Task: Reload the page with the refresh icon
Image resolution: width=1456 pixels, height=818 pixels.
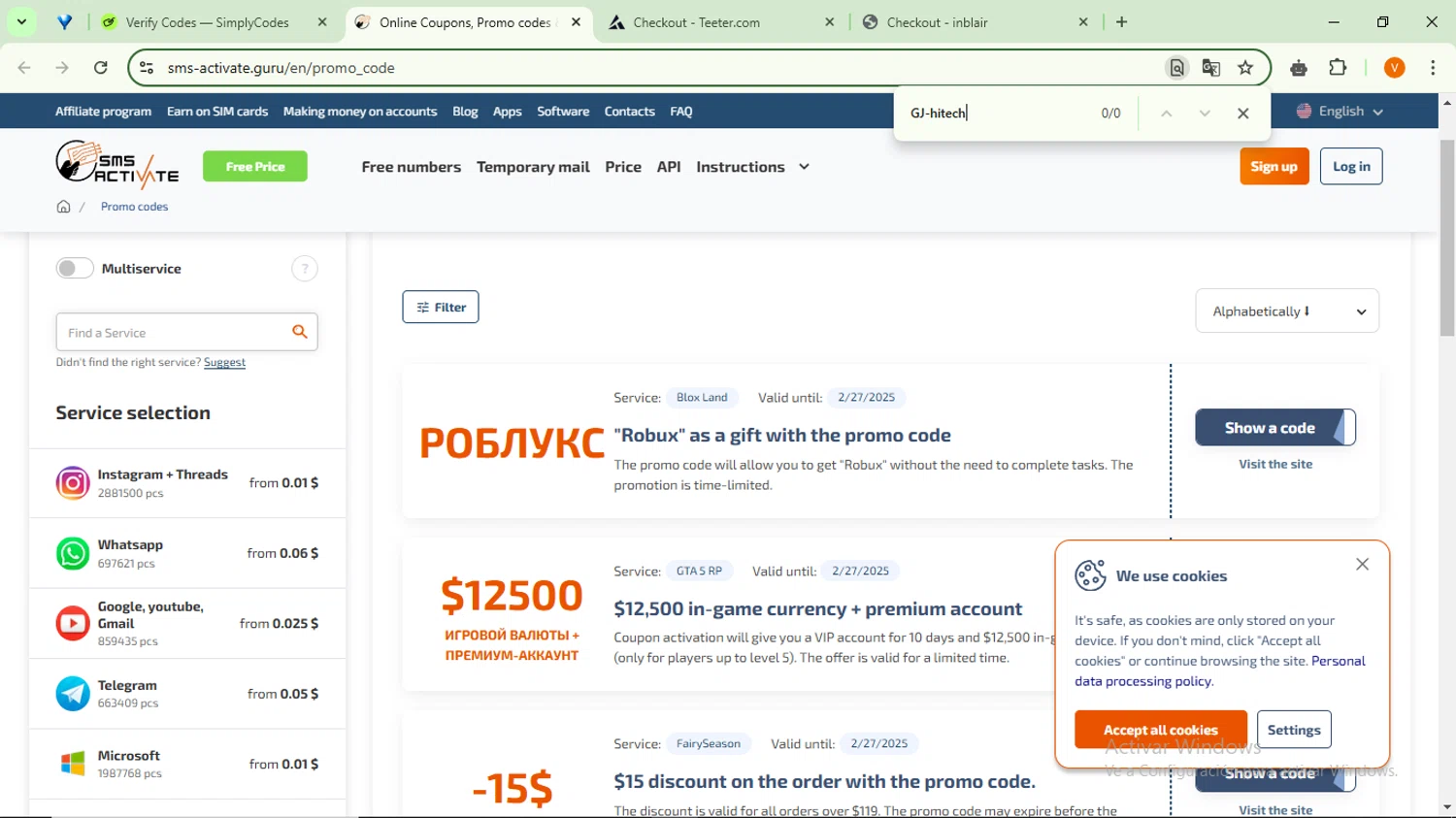Action: coord(101,68)
